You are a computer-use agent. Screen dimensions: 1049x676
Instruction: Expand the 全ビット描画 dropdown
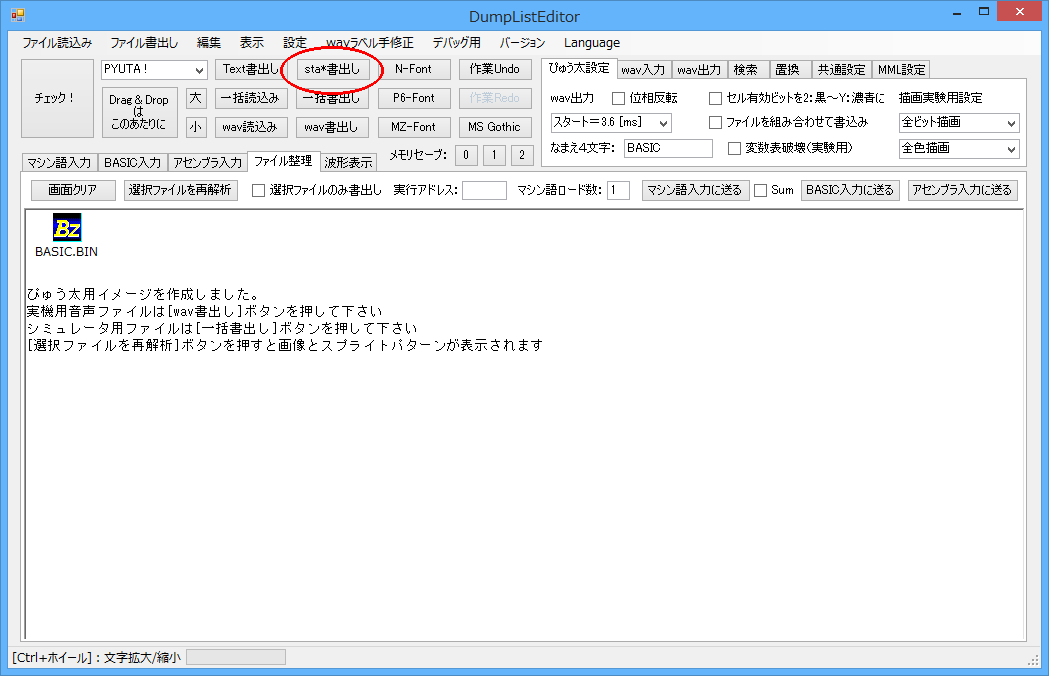pos(959,122)
